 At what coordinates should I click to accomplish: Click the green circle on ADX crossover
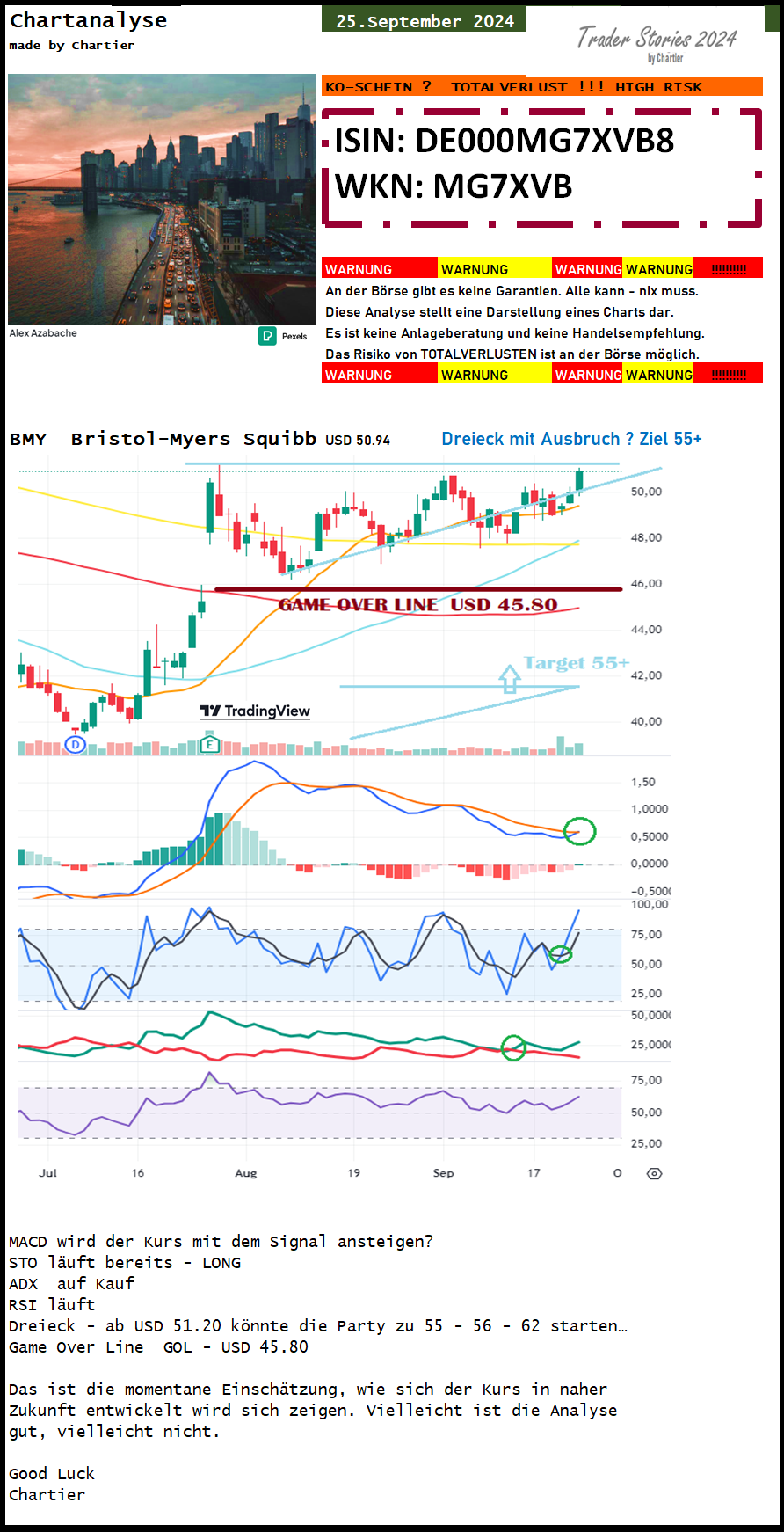click(513, 1047)
